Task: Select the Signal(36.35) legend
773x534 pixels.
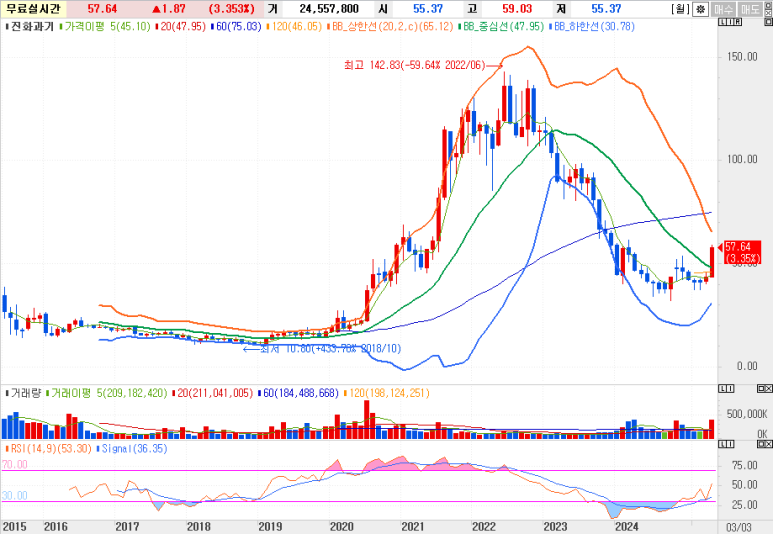Action: coord(135,449)
